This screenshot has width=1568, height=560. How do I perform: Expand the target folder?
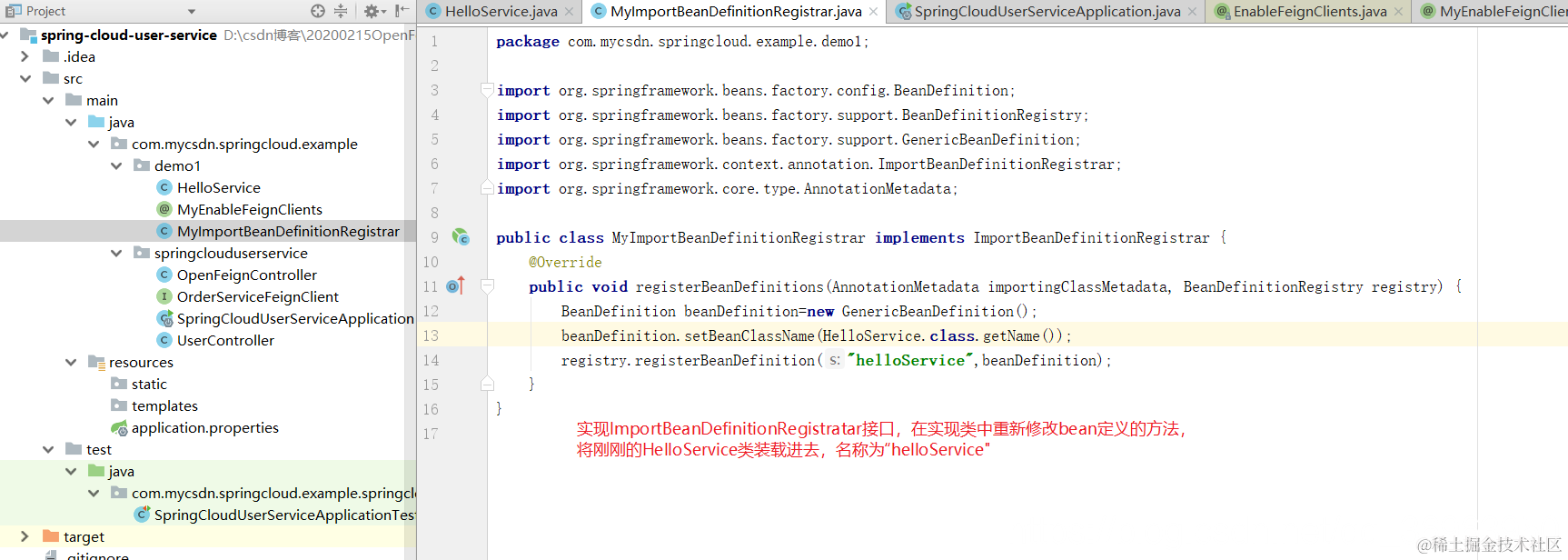point(25,536)
